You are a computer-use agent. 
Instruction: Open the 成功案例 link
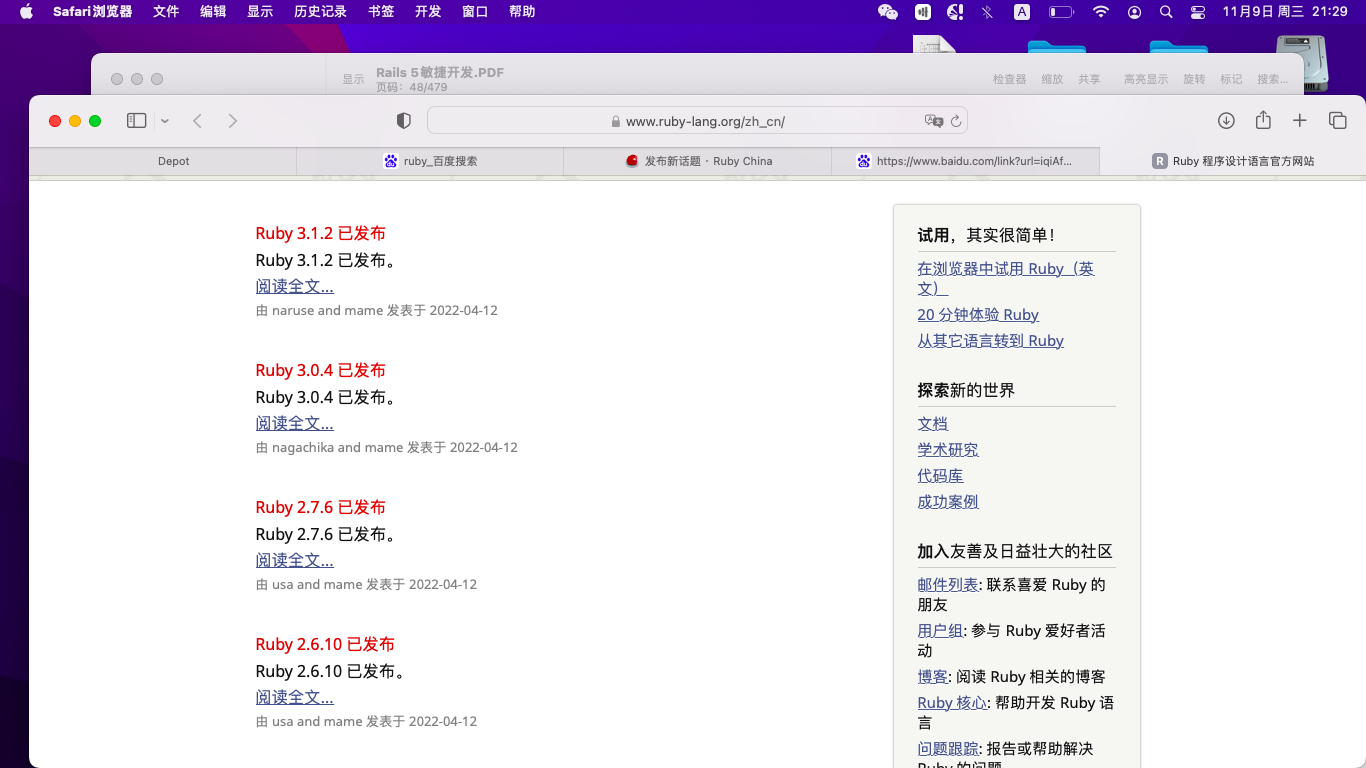pyautogui.click(x=948, y=501)
